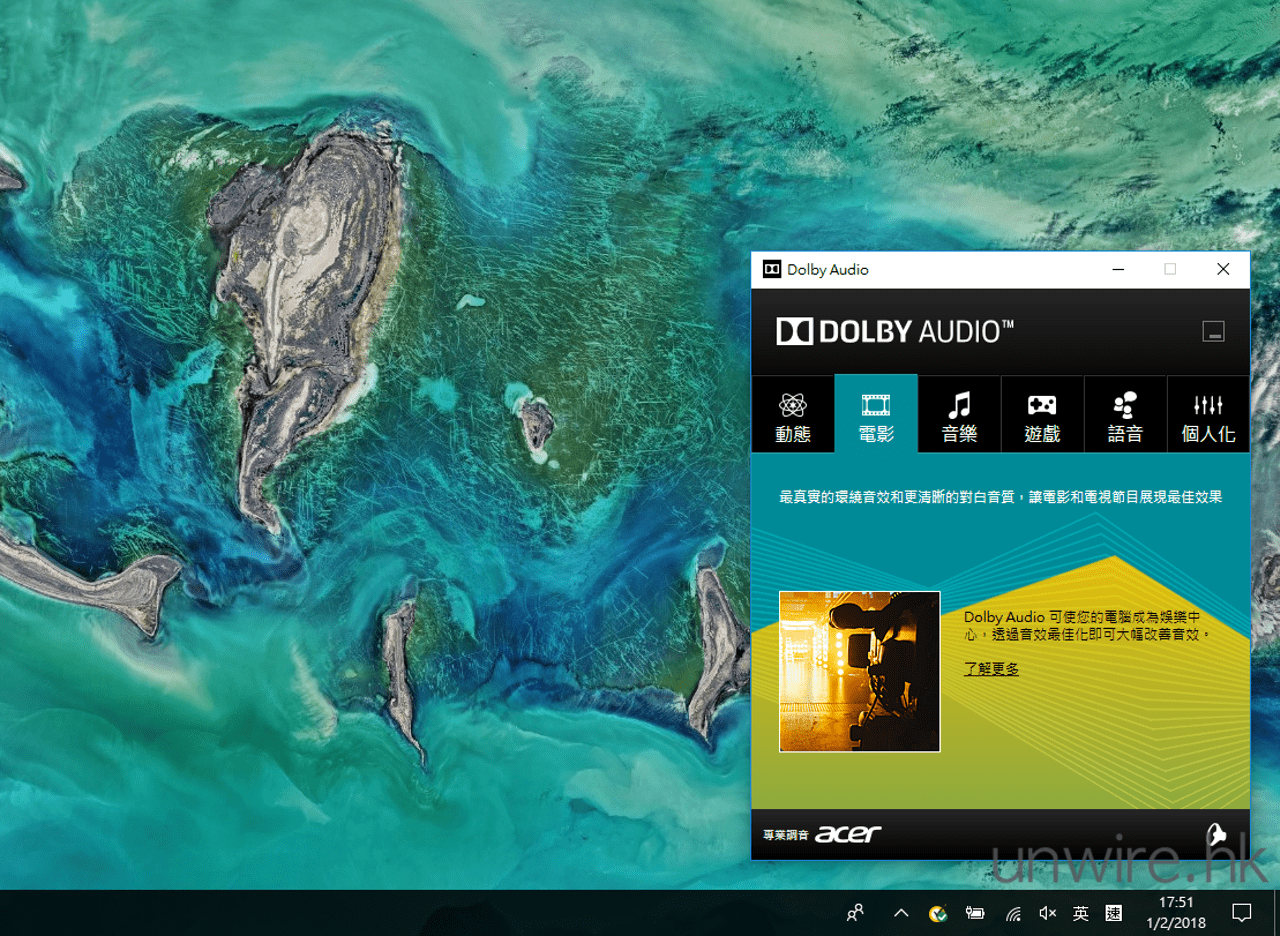Click the Dolby Audio title bar icon
The width and height of the screenshot is (1280, 936).
click(772, 269)
